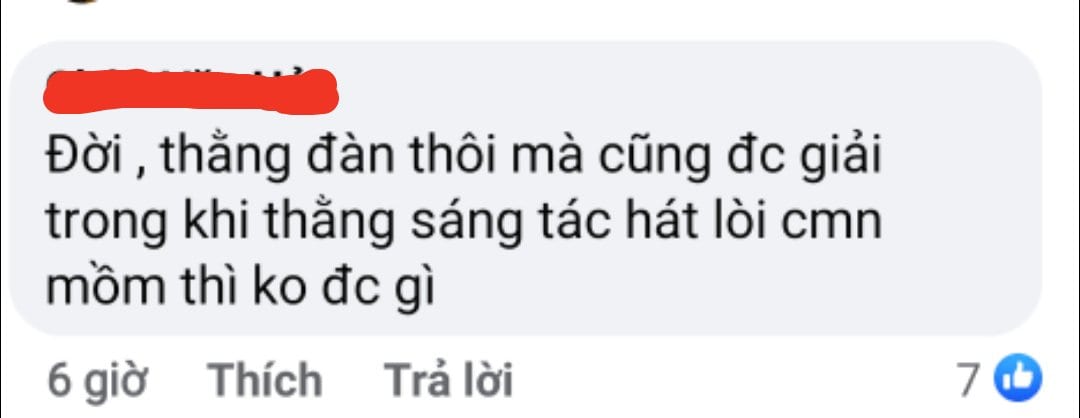Click the word mồm in the third line
This screenshot has height=418, width=1080.
tap(105, 284)
